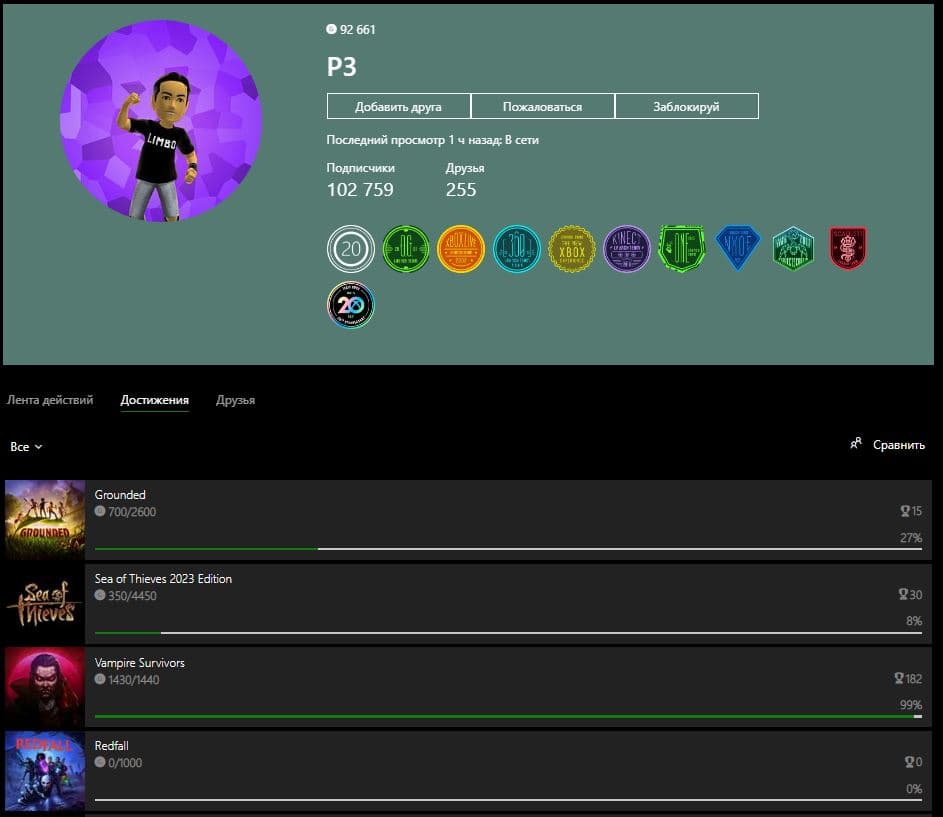Click the gamertag P3
This screenshot has width=943, height=817.
pos(342,67)
